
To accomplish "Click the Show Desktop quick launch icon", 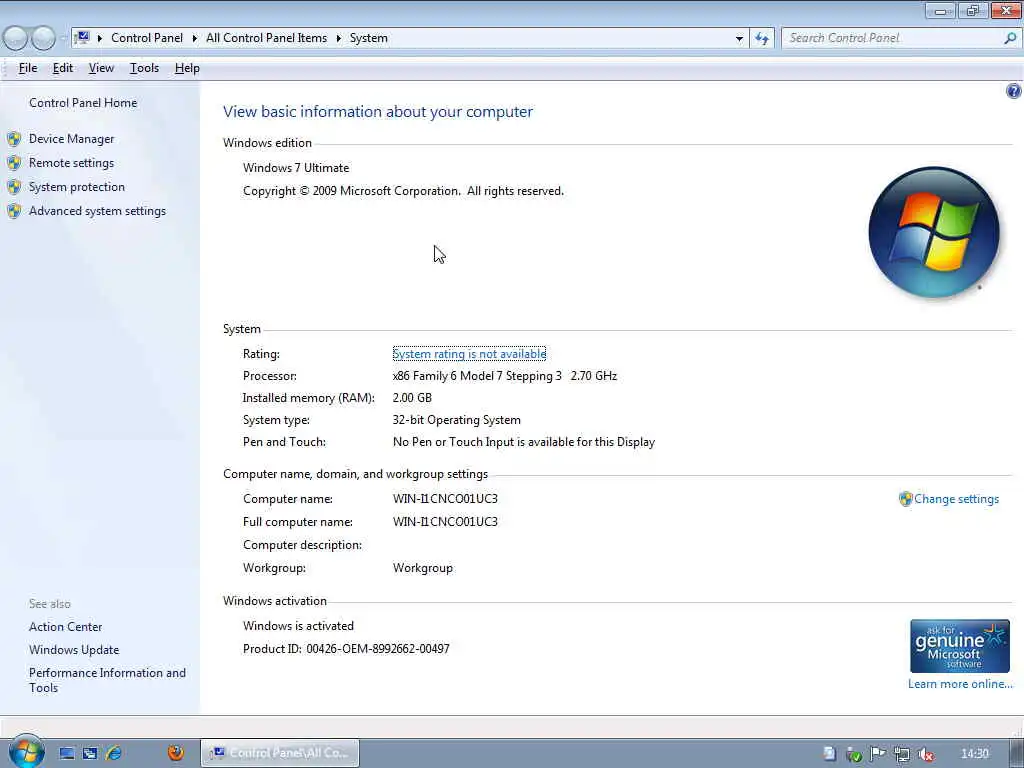I will pos(67,754).
